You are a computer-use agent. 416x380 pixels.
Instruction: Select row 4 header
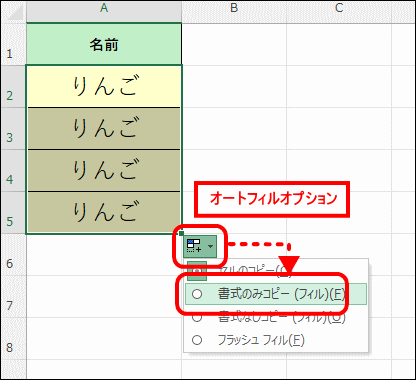(13, 170)
